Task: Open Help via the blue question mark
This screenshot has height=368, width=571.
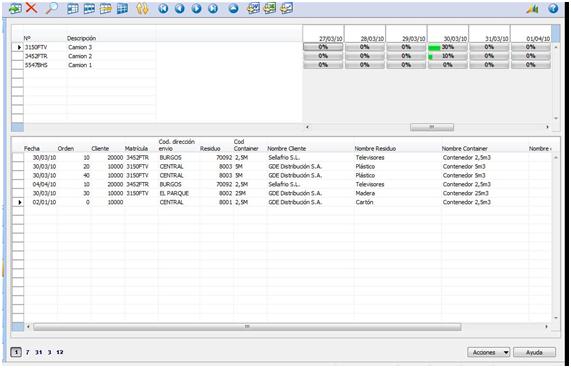Action: pos(553,8)
